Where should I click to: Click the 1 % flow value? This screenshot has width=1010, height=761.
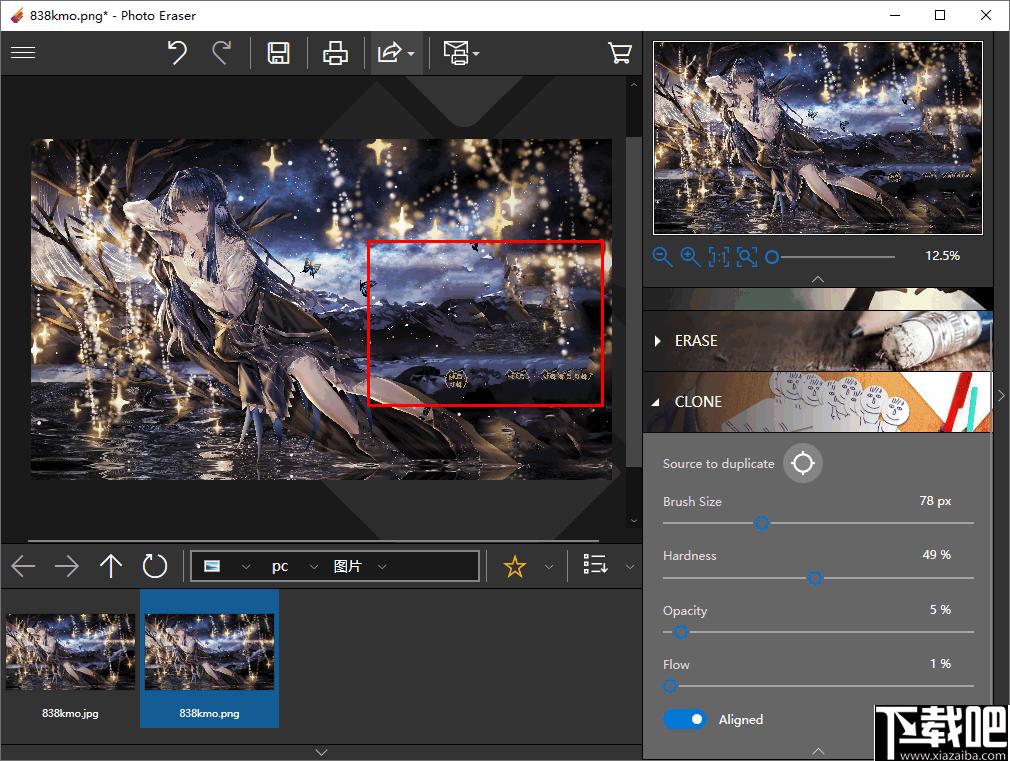coord(940,664)
